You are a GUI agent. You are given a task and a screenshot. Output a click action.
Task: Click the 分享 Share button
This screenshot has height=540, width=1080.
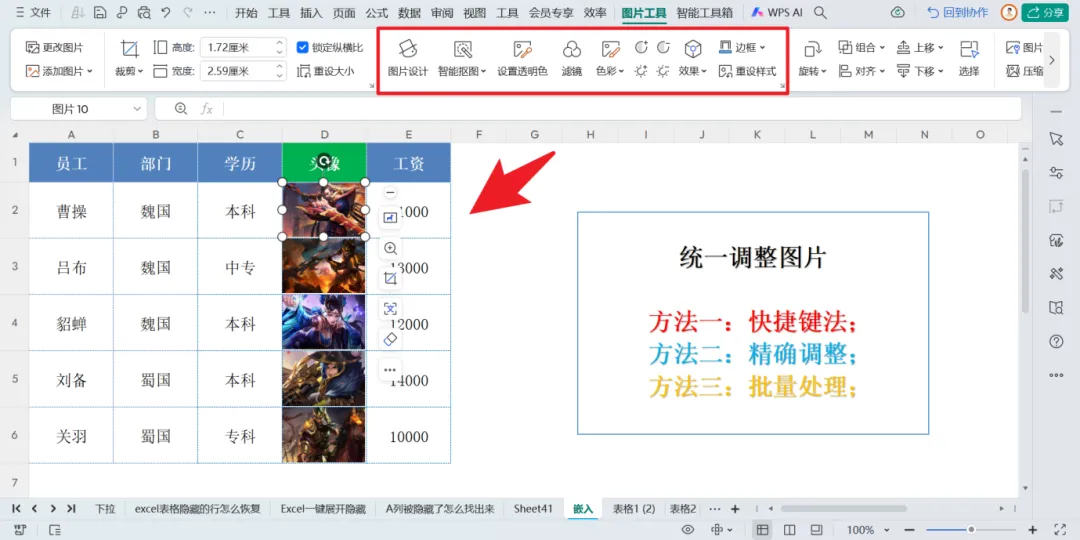(x=1044, y=12)
